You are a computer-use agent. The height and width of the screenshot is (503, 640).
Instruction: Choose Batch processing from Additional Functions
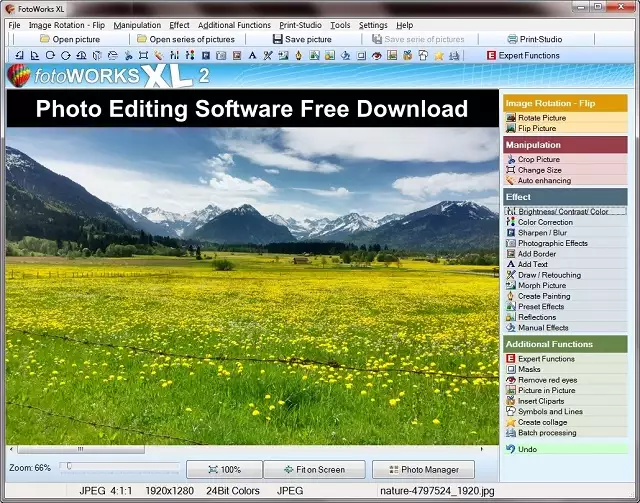[546, 433]
